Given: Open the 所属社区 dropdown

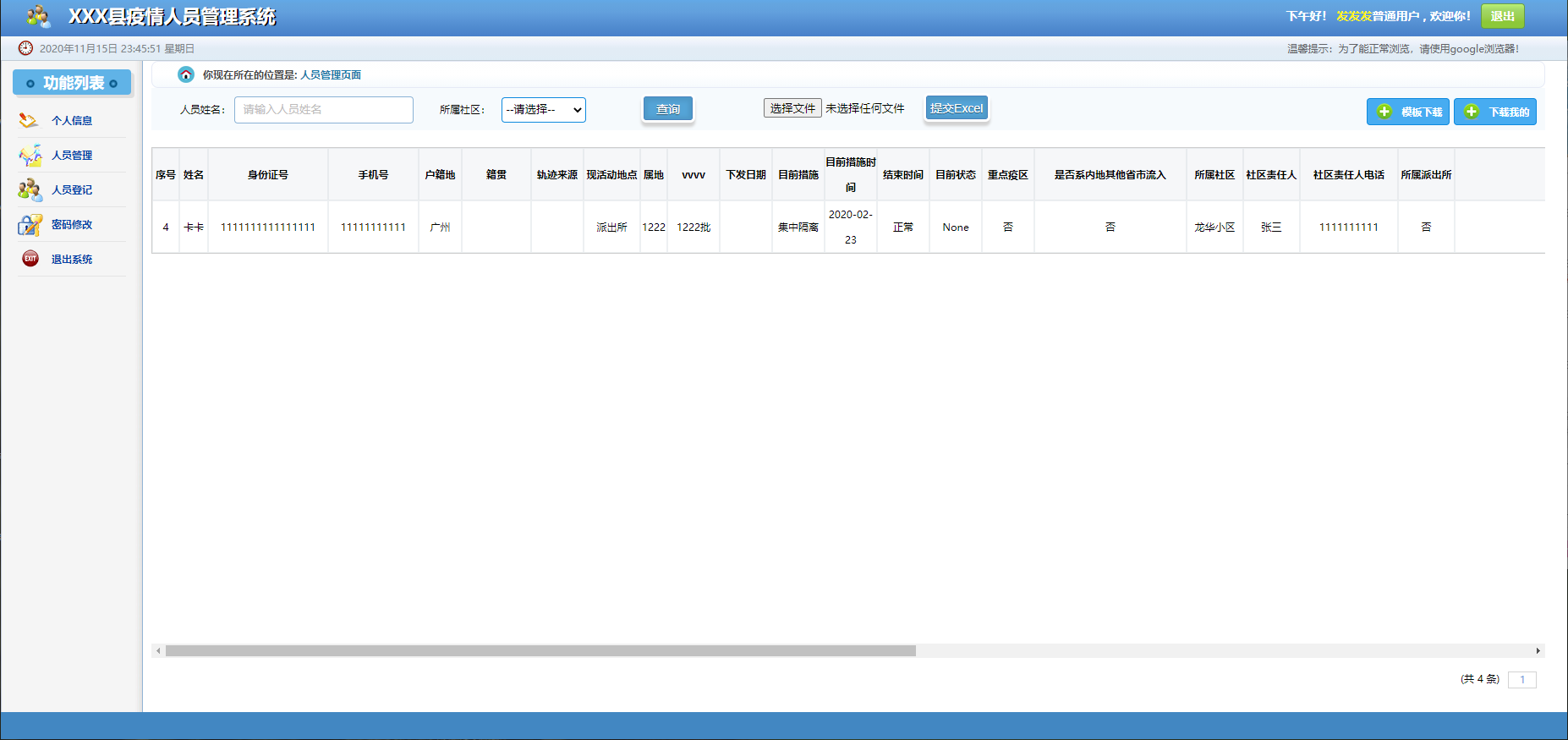Looking at the screenshot, I should click(544, 110).
